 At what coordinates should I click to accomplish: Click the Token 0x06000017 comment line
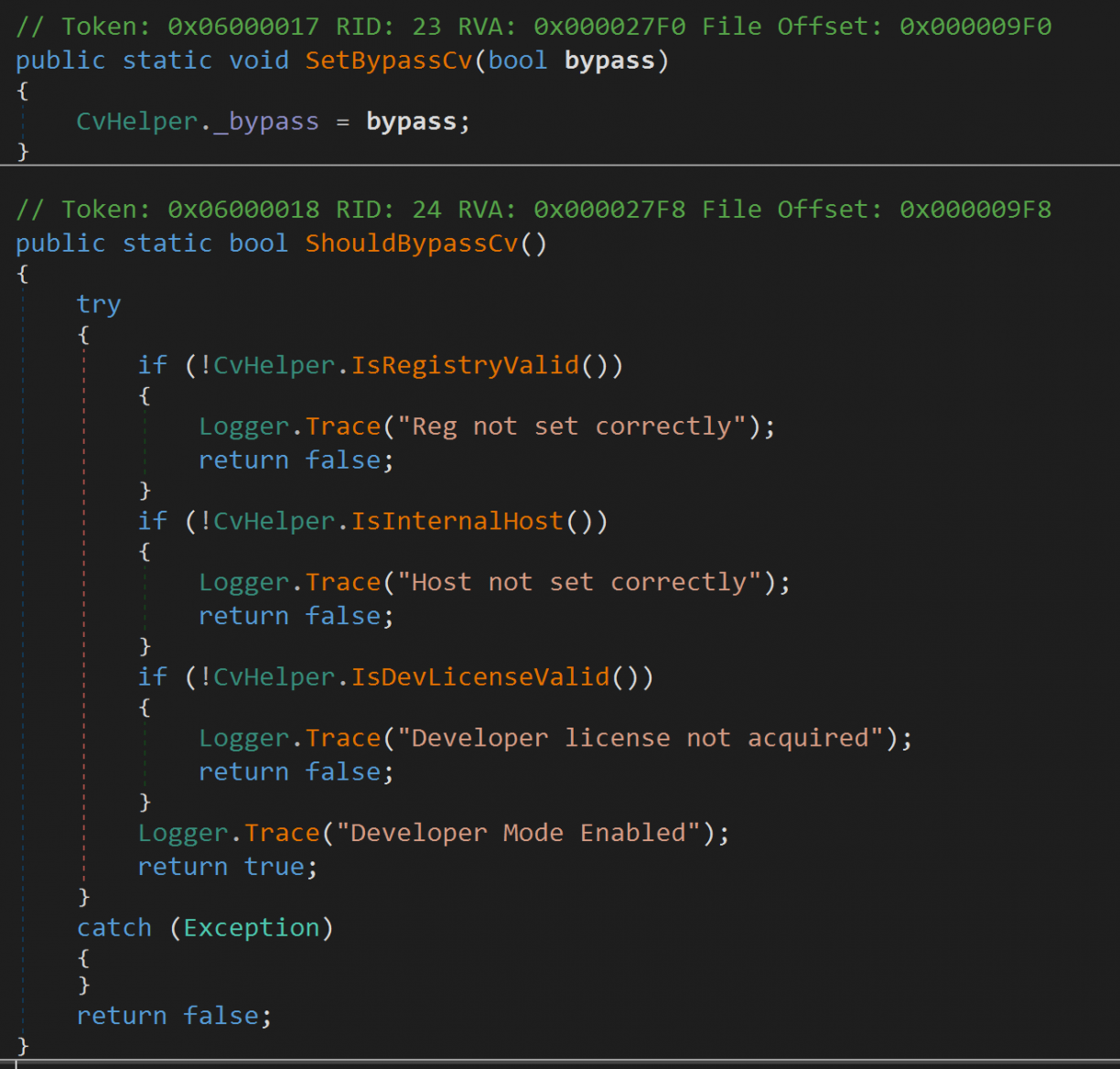(533, 27)
